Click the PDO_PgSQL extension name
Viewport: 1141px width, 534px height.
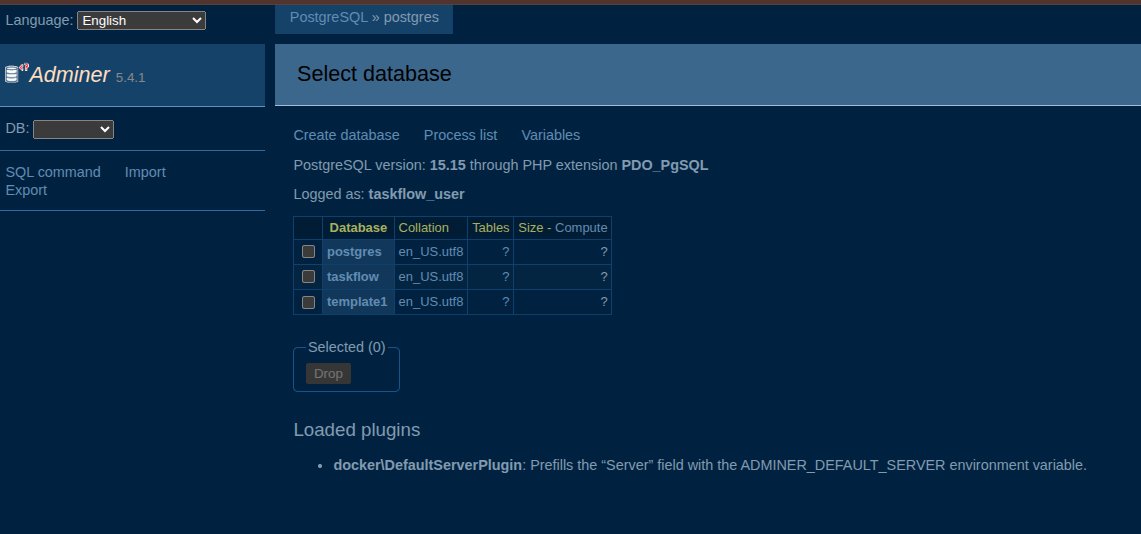point(664,165)
